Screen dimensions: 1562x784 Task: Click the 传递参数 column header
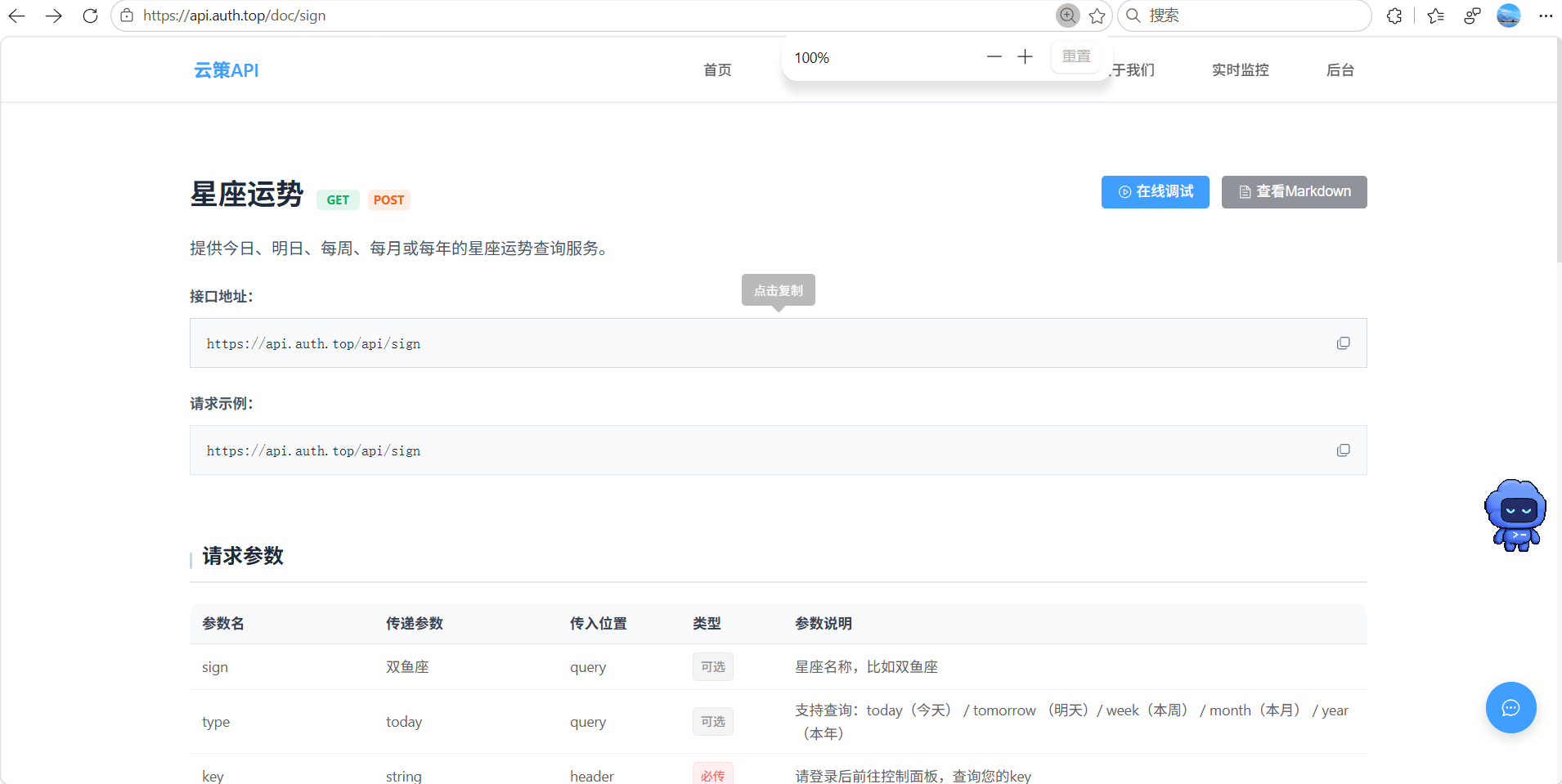[x=414, y=624]
